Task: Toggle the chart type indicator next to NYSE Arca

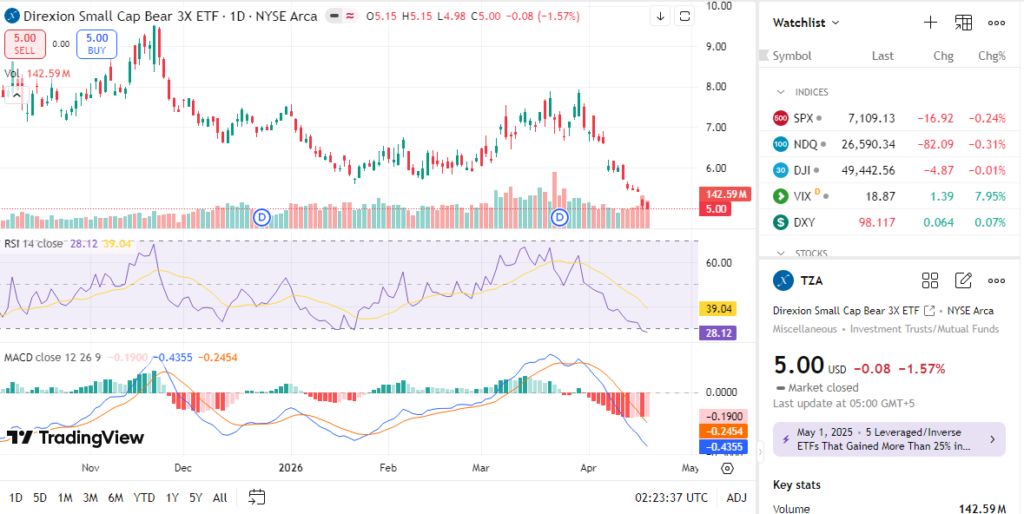Action: [x=333, y=17]
